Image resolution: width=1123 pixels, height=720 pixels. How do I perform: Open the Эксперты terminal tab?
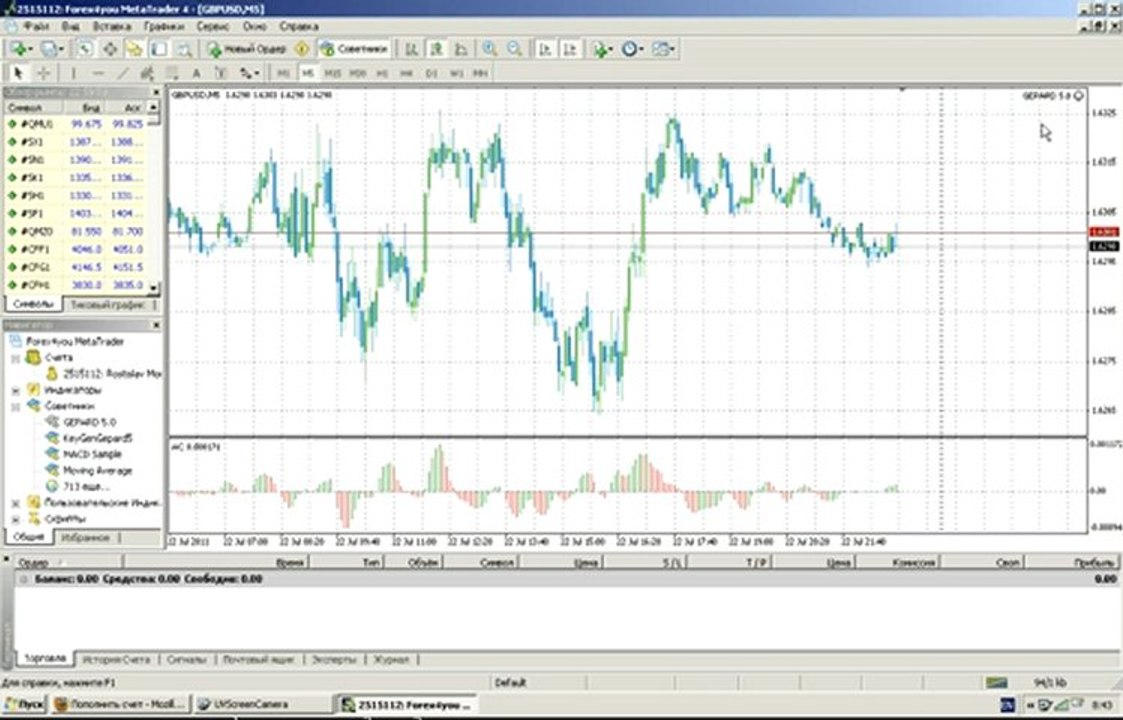pyautogui.click(x=334, y=659)
